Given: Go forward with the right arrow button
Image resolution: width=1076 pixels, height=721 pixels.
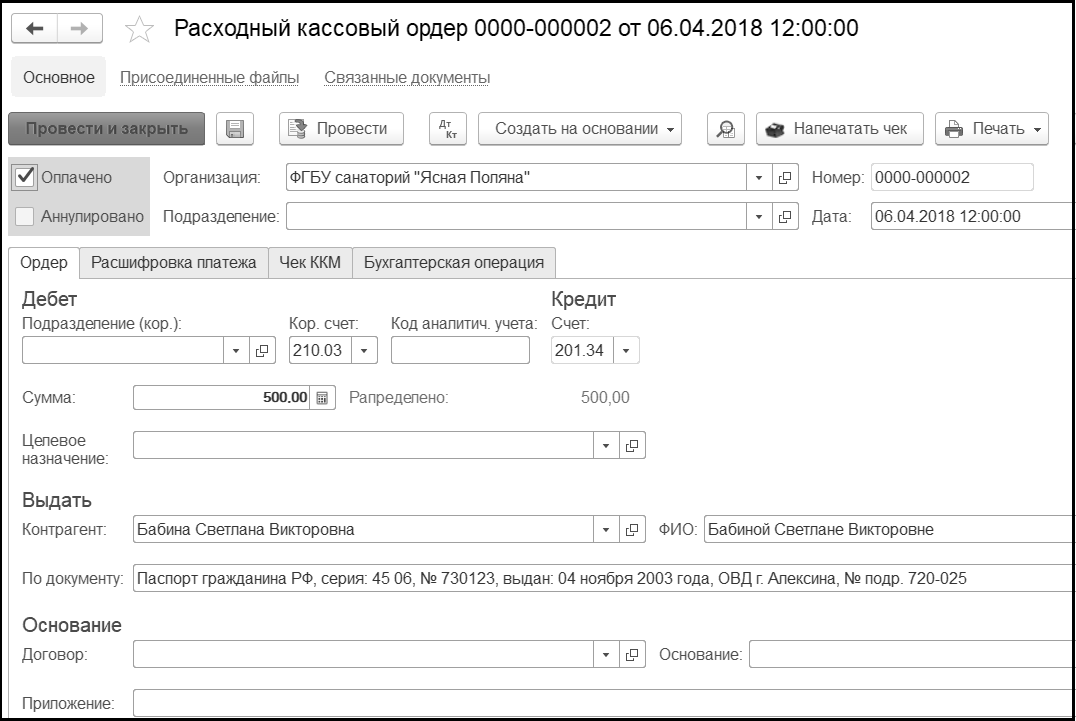Looking at the screenshot, I should pyautogui.click(x=80, y=29).
